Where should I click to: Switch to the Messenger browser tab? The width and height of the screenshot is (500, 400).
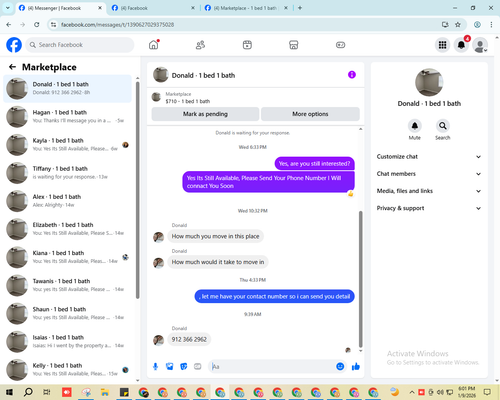pos(60,8)
